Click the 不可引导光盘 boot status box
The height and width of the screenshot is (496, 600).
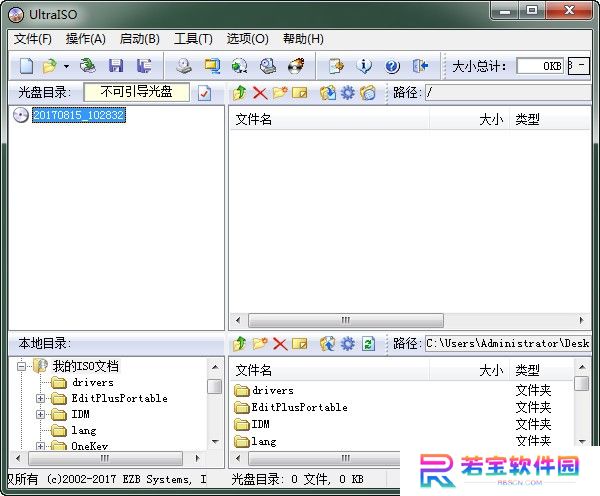point(137,92)
